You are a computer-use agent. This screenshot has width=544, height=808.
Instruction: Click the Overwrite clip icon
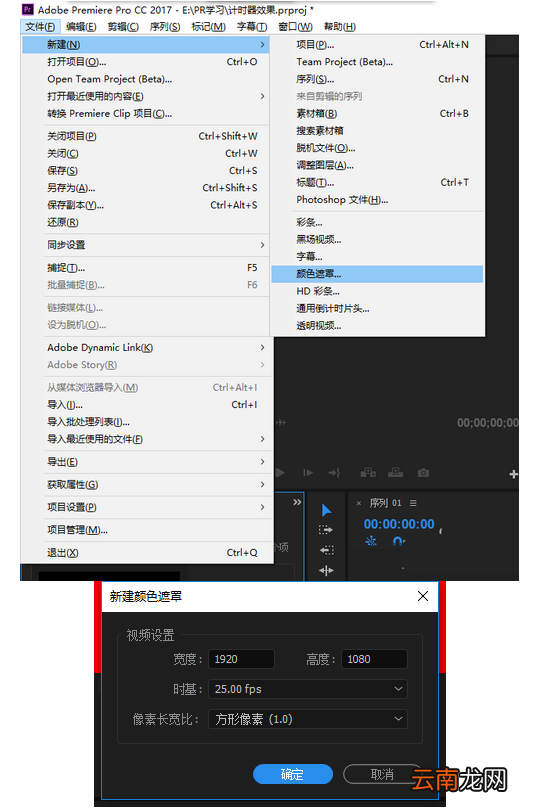(396, 473)
